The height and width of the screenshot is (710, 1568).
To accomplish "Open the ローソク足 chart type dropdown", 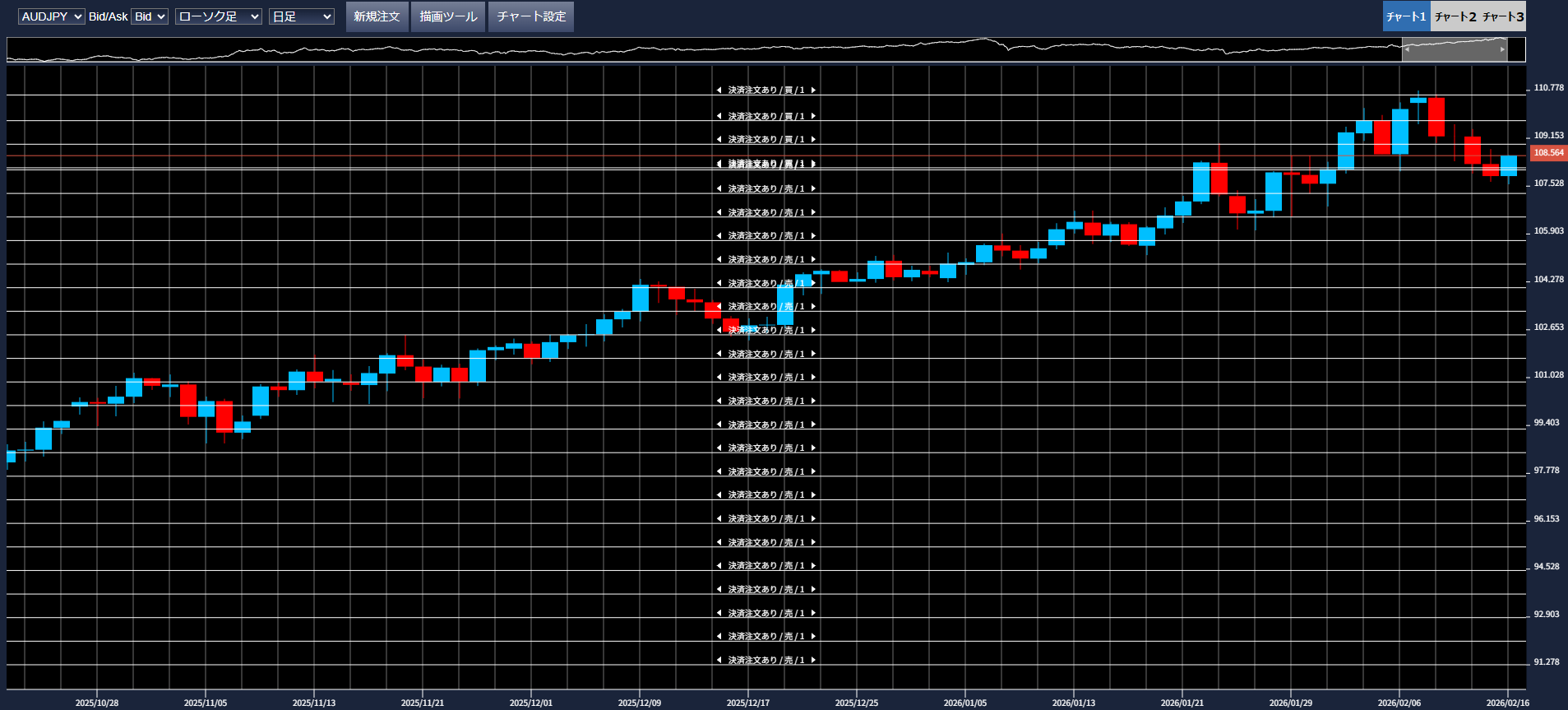I will click(x=218, y=16).
